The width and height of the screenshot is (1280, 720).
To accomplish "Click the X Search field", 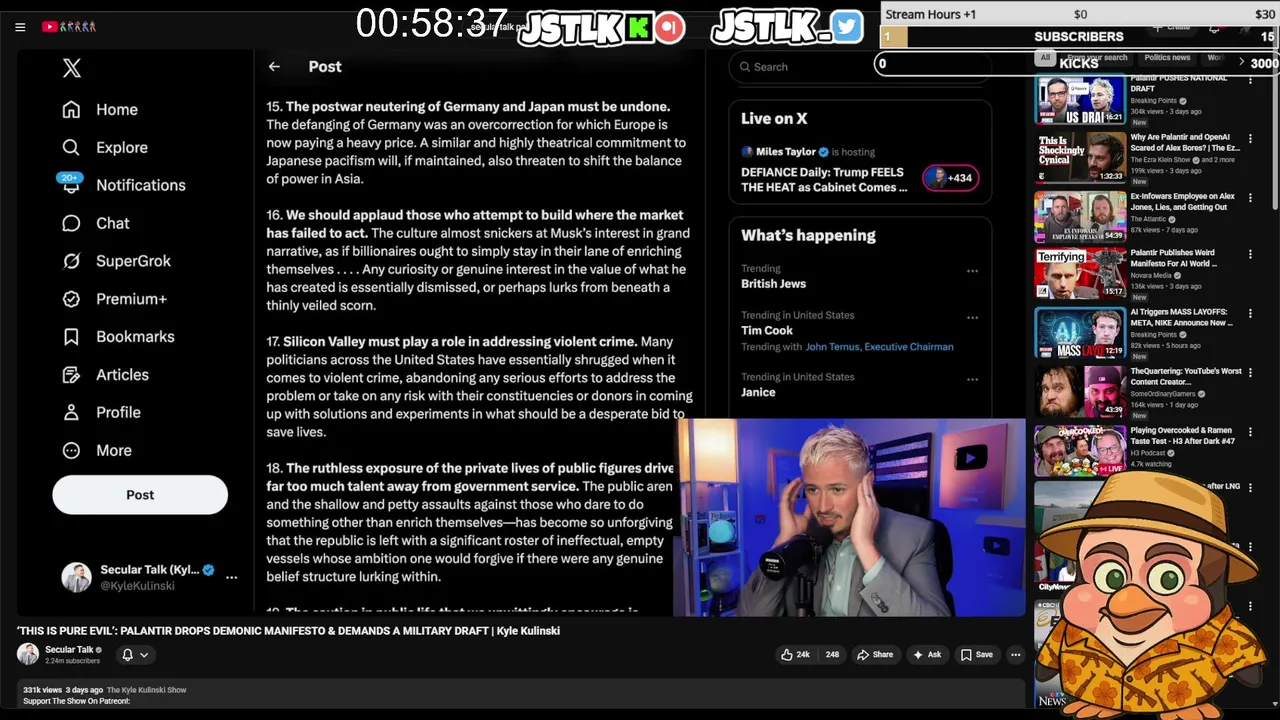I will [x=860, y=67].
